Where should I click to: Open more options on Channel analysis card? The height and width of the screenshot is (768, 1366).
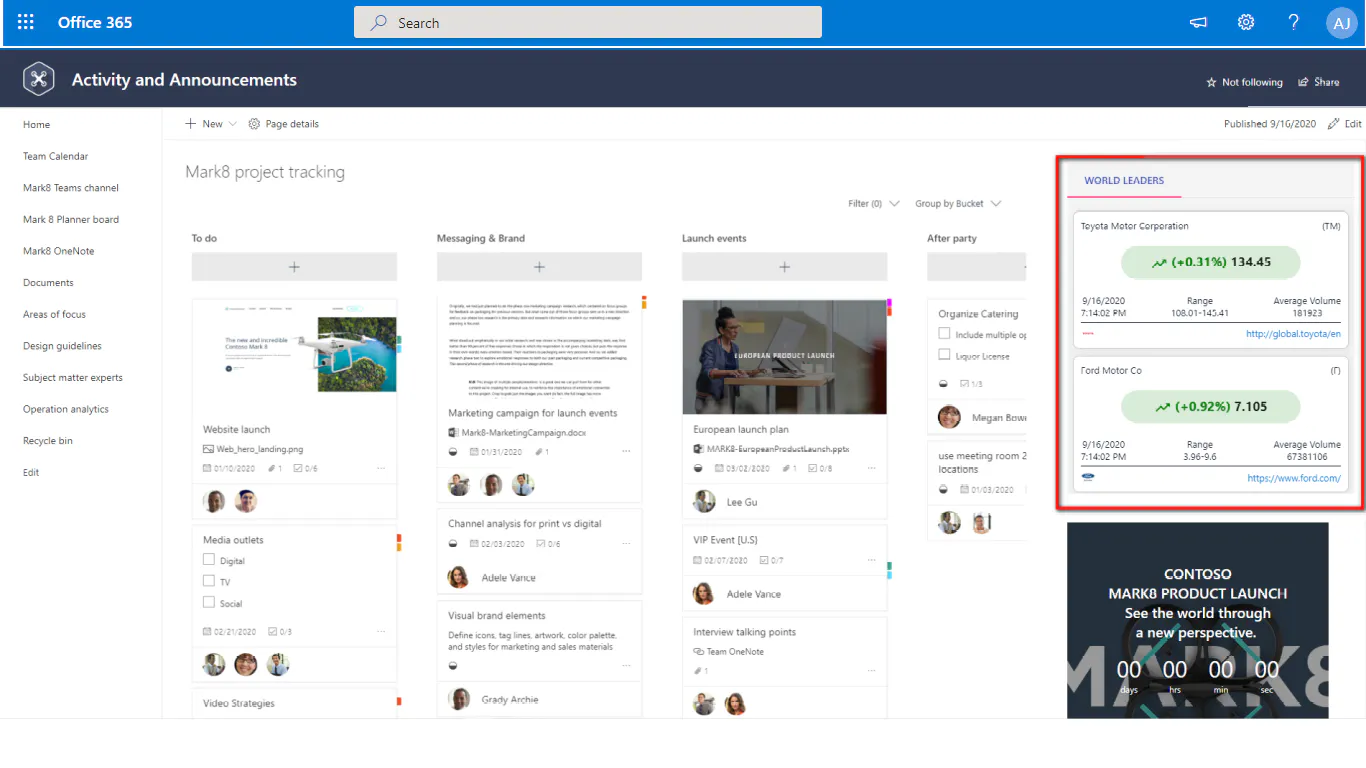coord(626,544)
